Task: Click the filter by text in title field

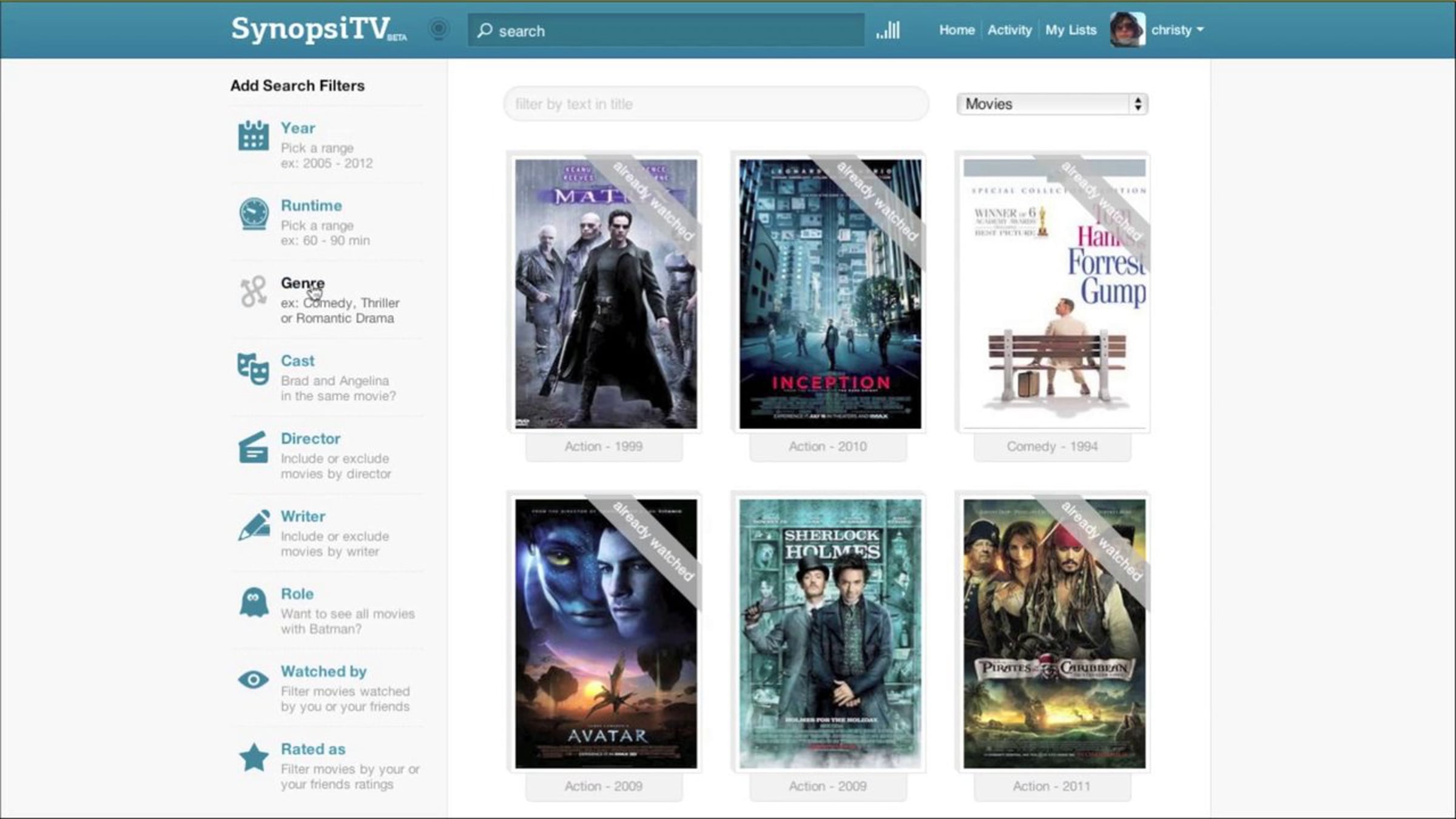Action: pos(716,104)
